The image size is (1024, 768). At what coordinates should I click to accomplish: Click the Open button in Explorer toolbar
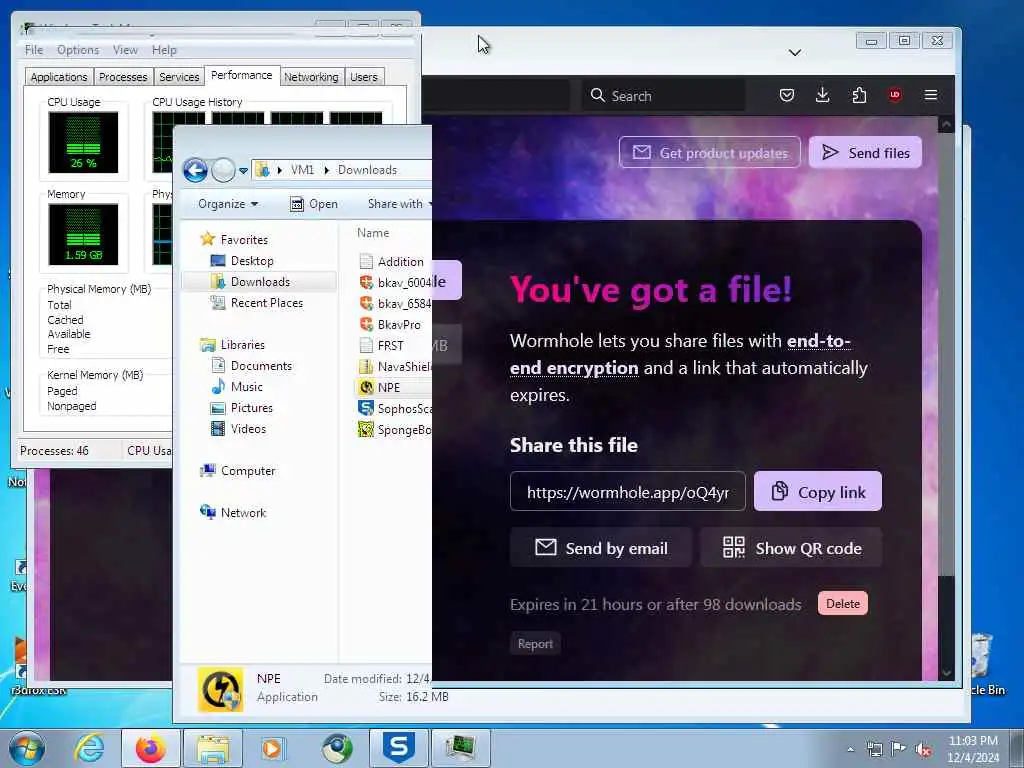tap(314, 204)
